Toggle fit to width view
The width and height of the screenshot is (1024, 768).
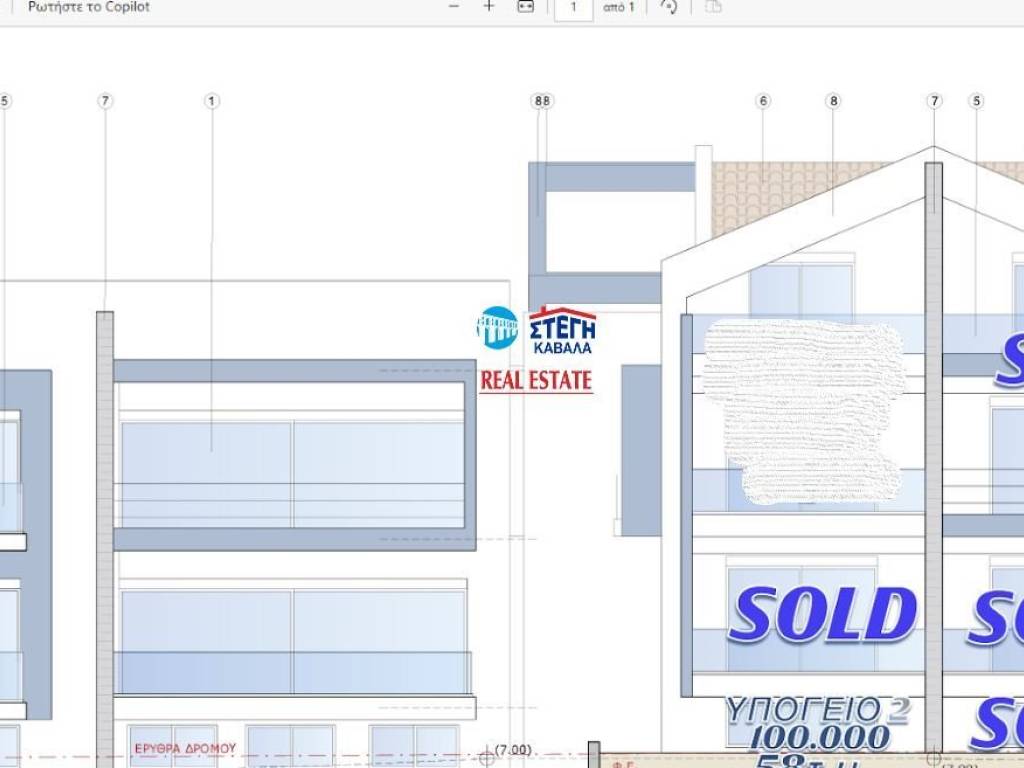[x=525, y=7]
